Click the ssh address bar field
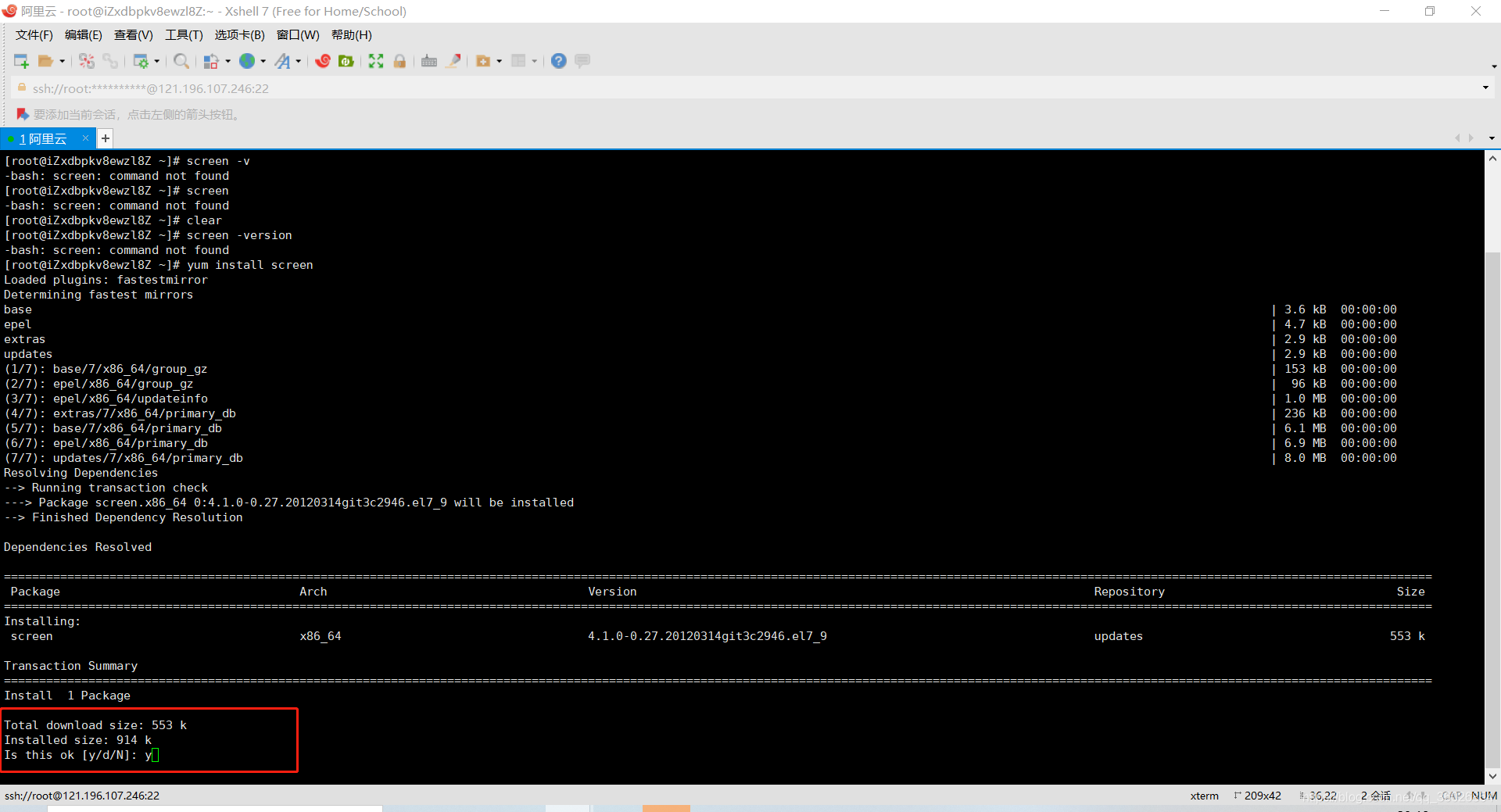Screen dimensions: 1501x812 (750, 88)
